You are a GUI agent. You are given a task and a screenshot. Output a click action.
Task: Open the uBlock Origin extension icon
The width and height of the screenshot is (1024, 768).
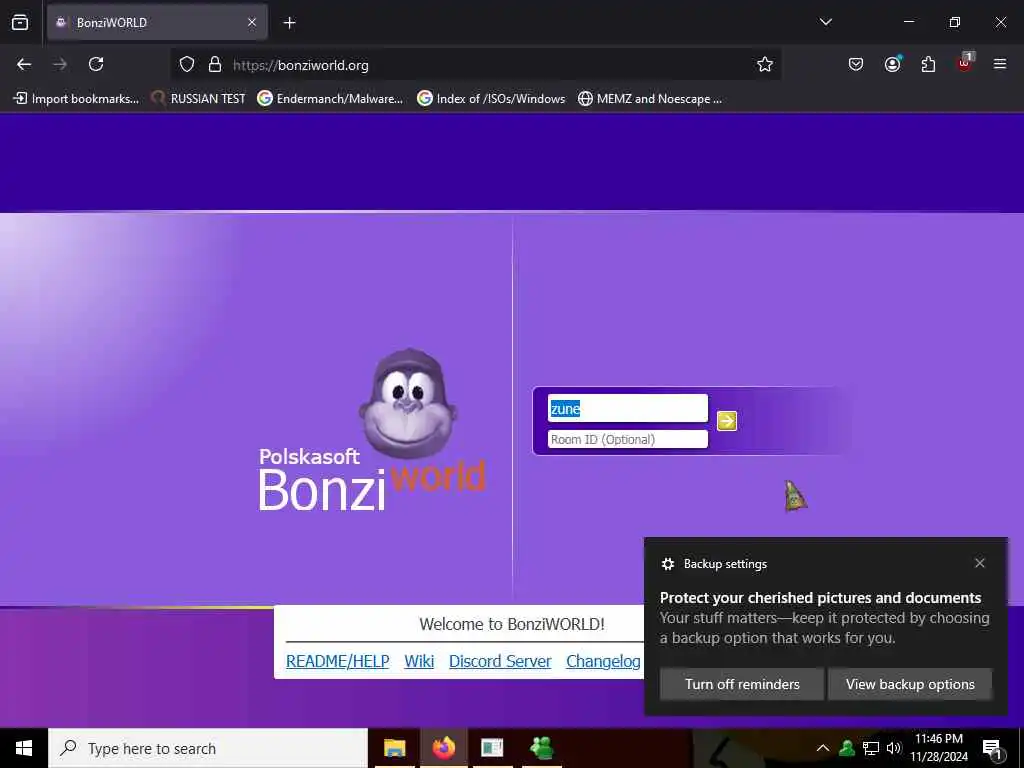pos(965,63)
